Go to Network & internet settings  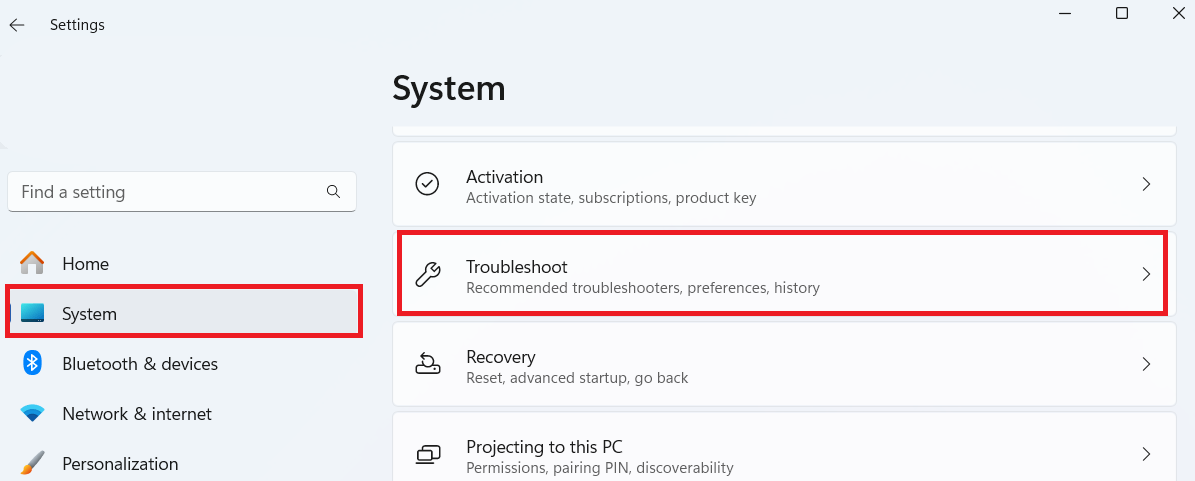(137, 414)
